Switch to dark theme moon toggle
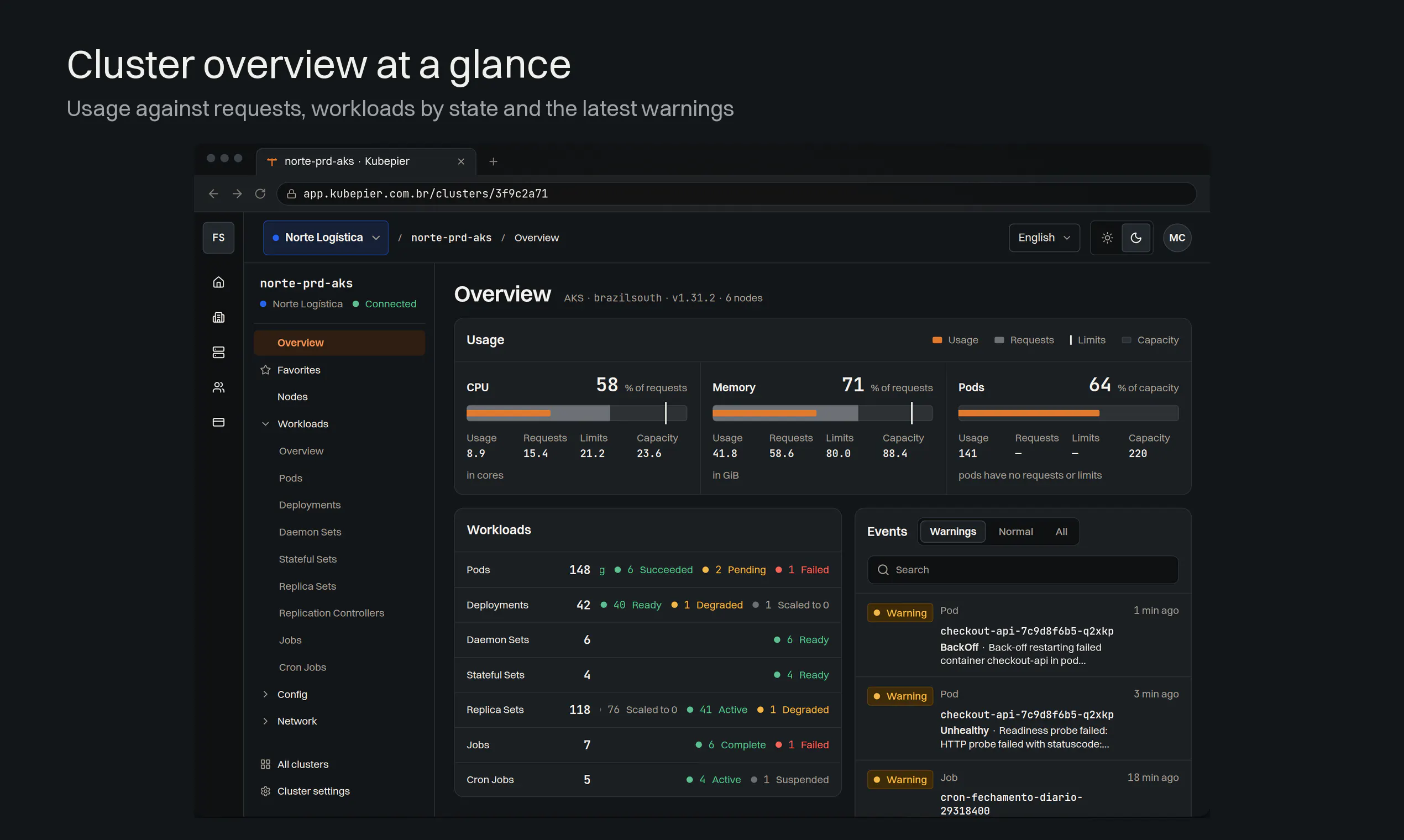 tap(1136, 238)
